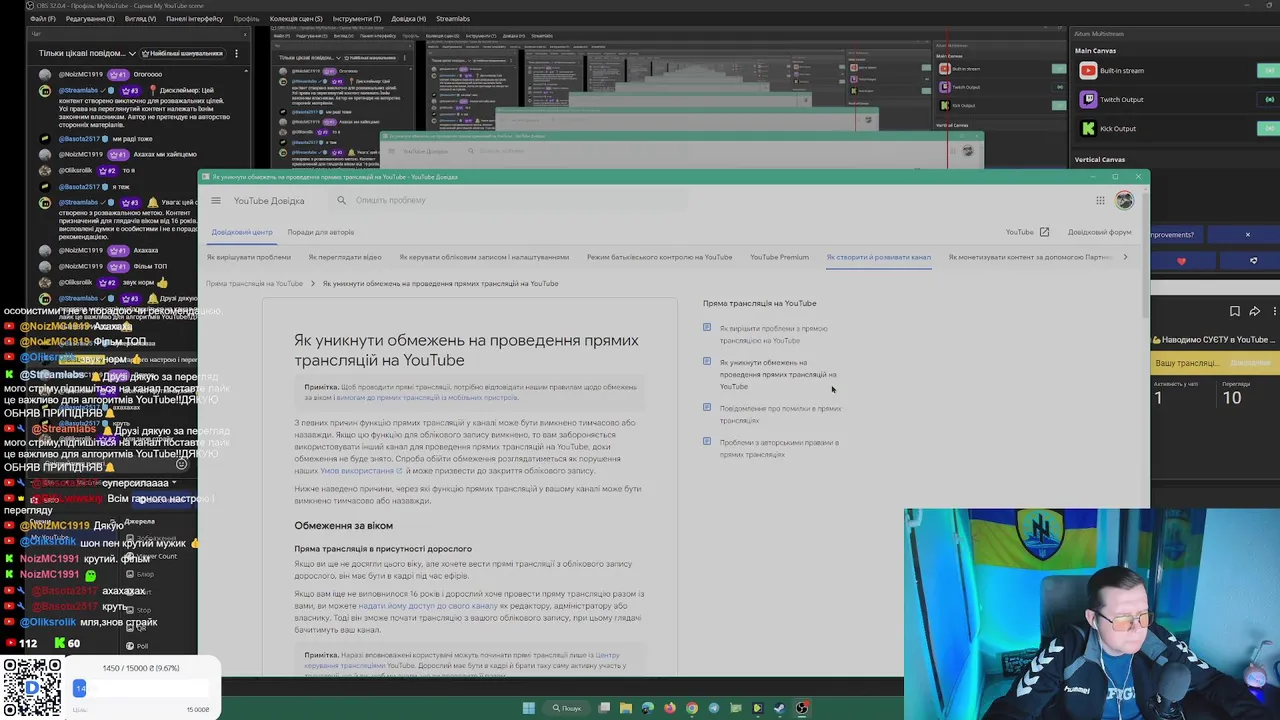Select Як керувати обліковим записом і налаштуваннями category
The width and height of the screenshot is (1280, 720).
tap(484, 257)
